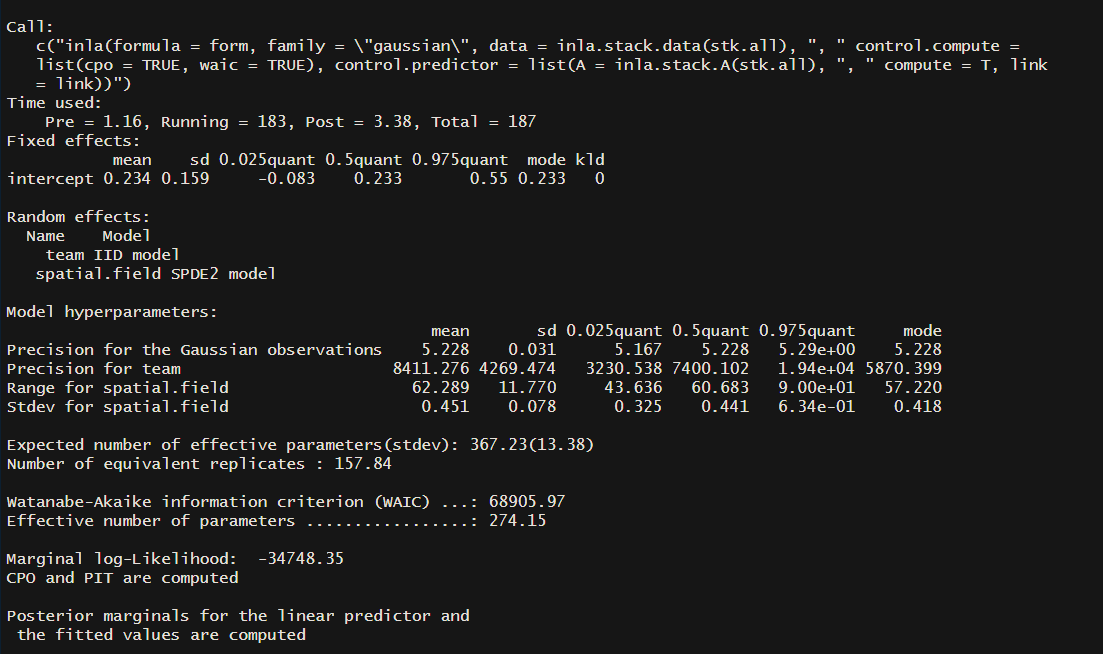
Task: Click the "spatial.field SPDE2 model" line
Action: [x=155, y=274]
